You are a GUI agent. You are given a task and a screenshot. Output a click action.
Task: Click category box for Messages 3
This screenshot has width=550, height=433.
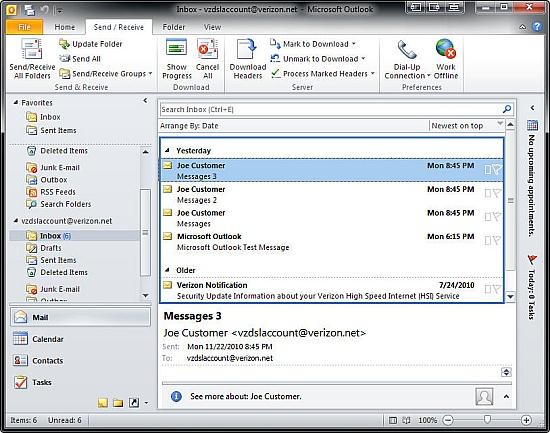tap(488, 170)
